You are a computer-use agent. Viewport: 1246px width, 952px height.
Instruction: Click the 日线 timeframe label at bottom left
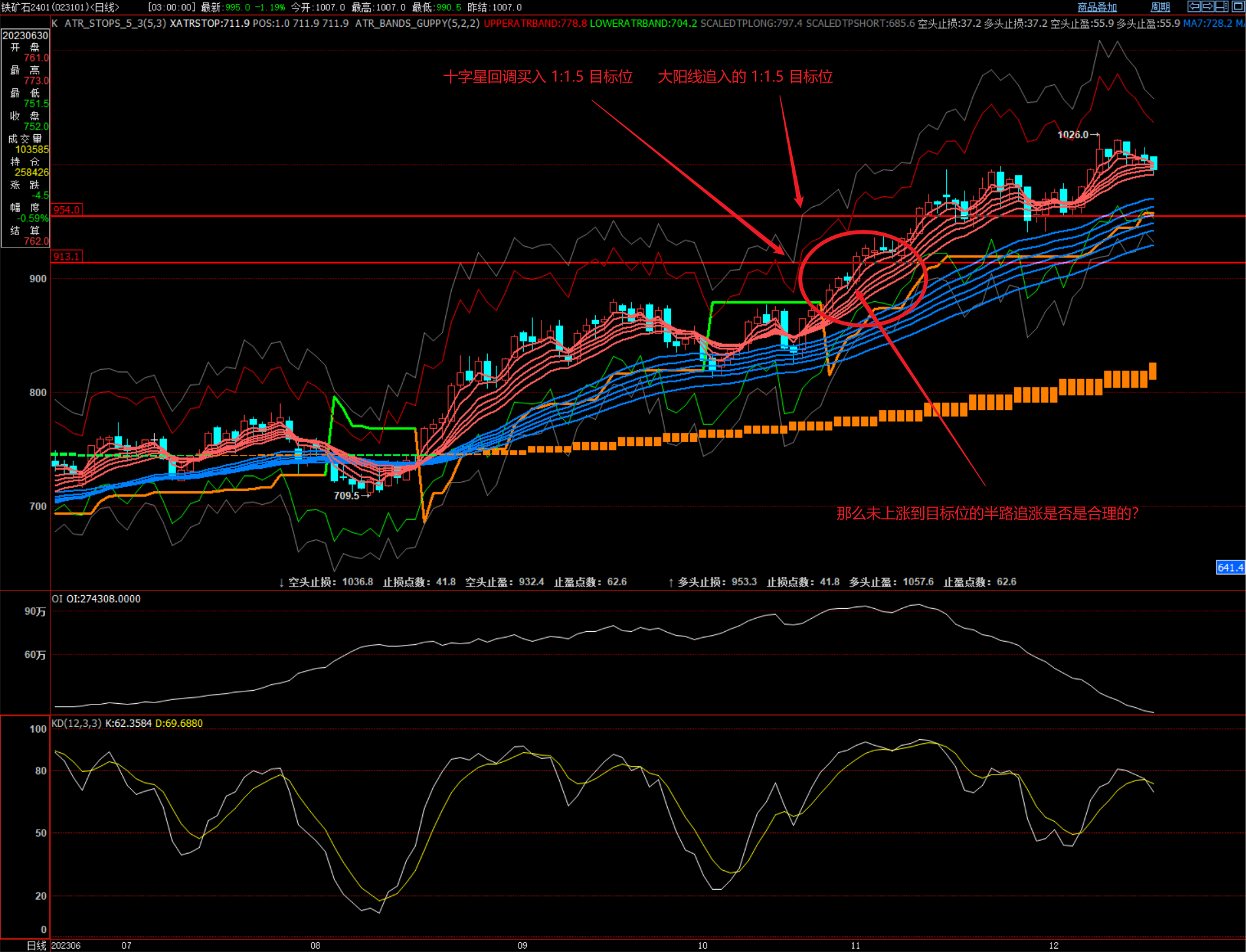tap(37, 945)
